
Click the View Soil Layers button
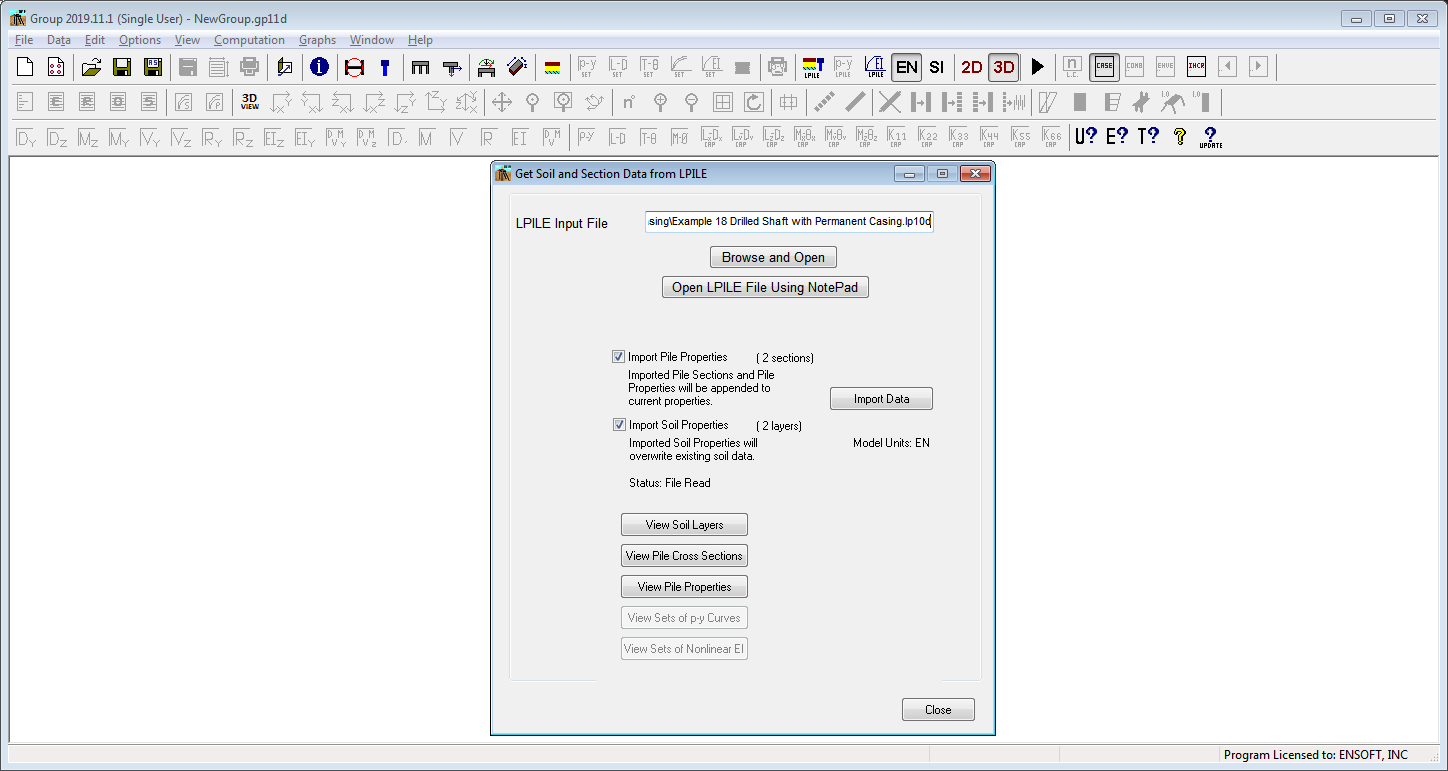[x=684, y=524]
